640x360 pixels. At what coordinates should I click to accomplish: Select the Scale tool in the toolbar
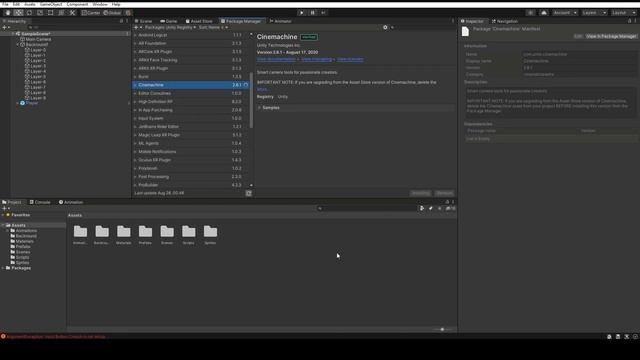pos(40,13)
